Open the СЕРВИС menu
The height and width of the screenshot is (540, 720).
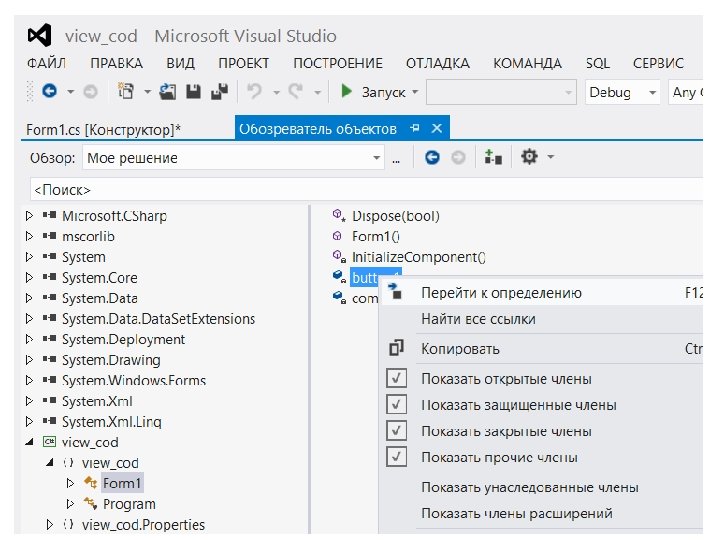658,63
